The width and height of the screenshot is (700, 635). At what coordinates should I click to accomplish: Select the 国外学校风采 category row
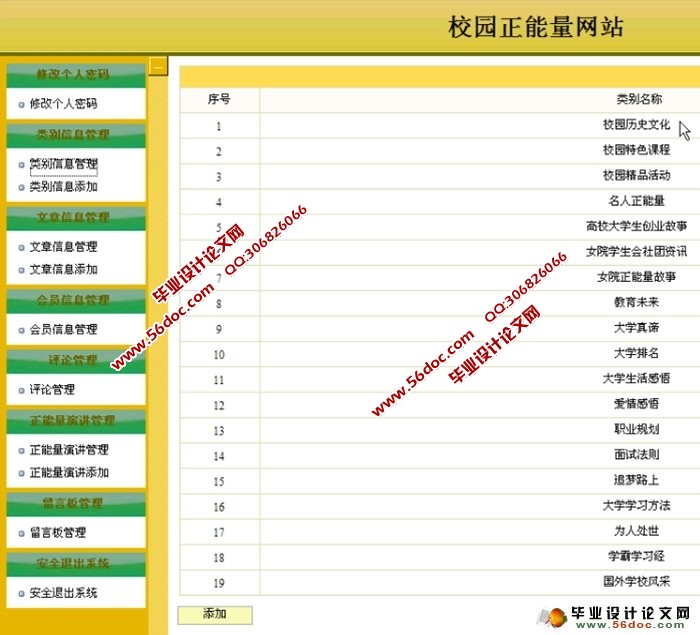[440, 582]
